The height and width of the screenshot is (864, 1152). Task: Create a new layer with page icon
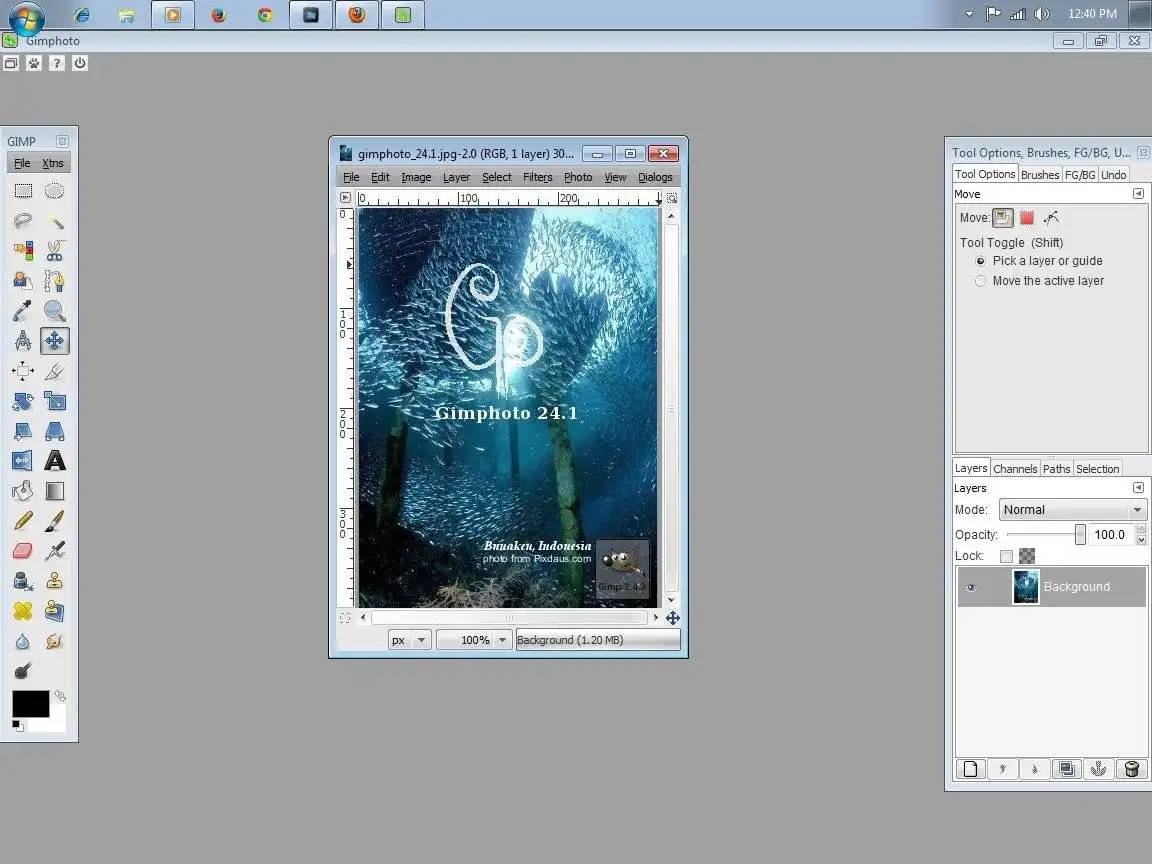[x=968, y=769]
